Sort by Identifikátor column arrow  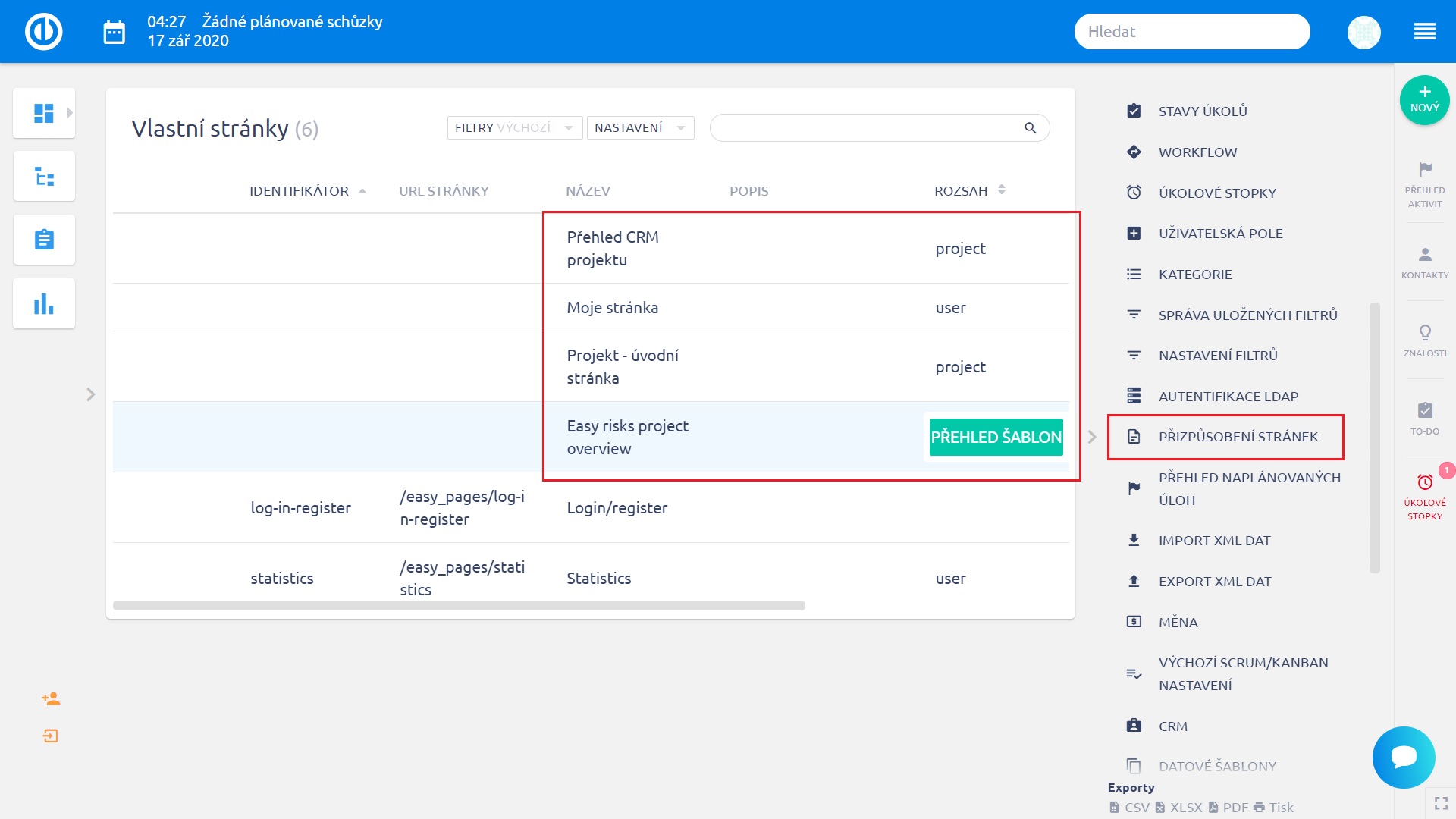pos(362,191)
